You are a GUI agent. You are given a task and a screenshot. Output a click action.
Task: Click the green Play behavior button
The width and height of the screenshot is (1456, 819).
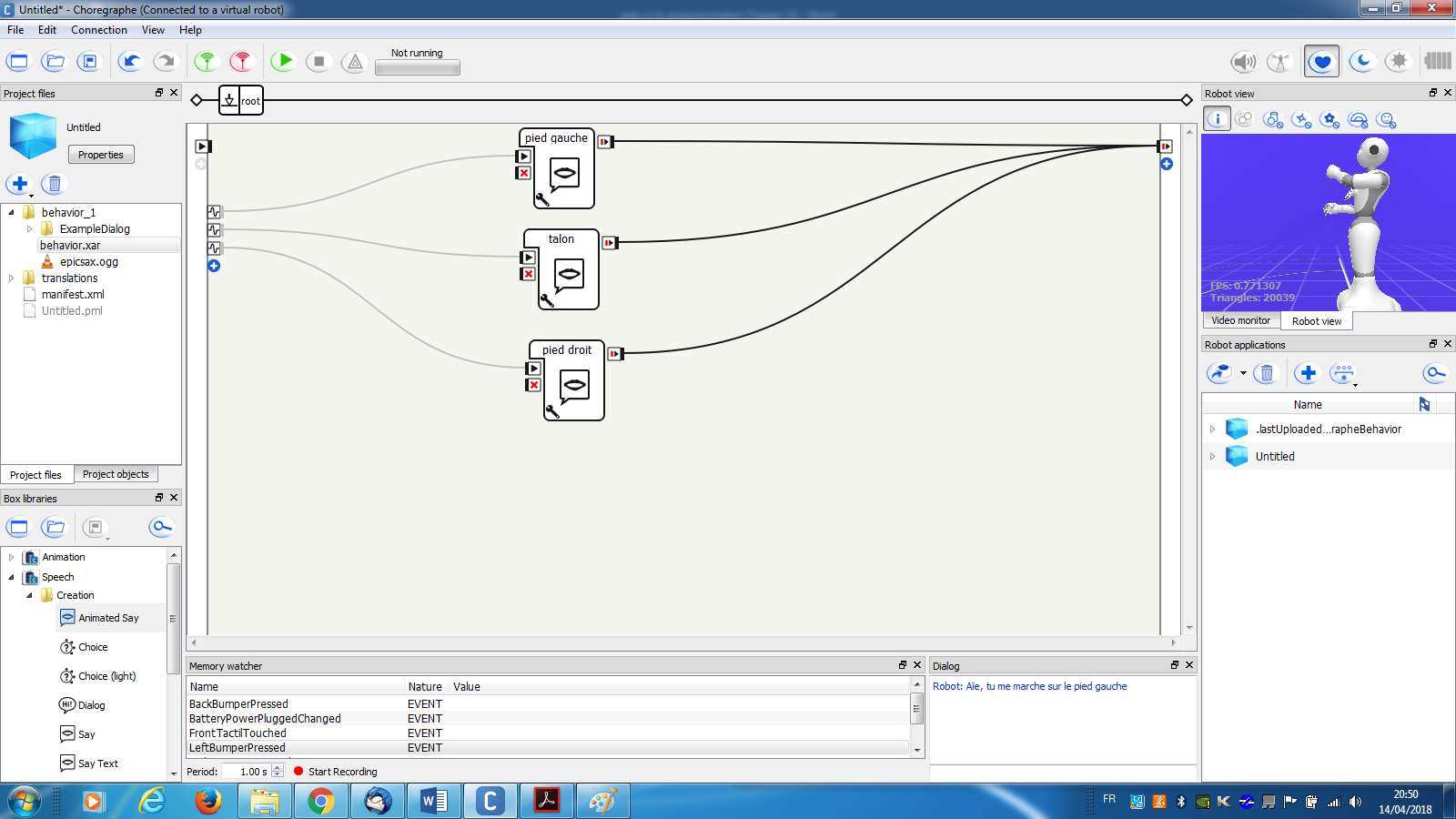click(284, 61)
